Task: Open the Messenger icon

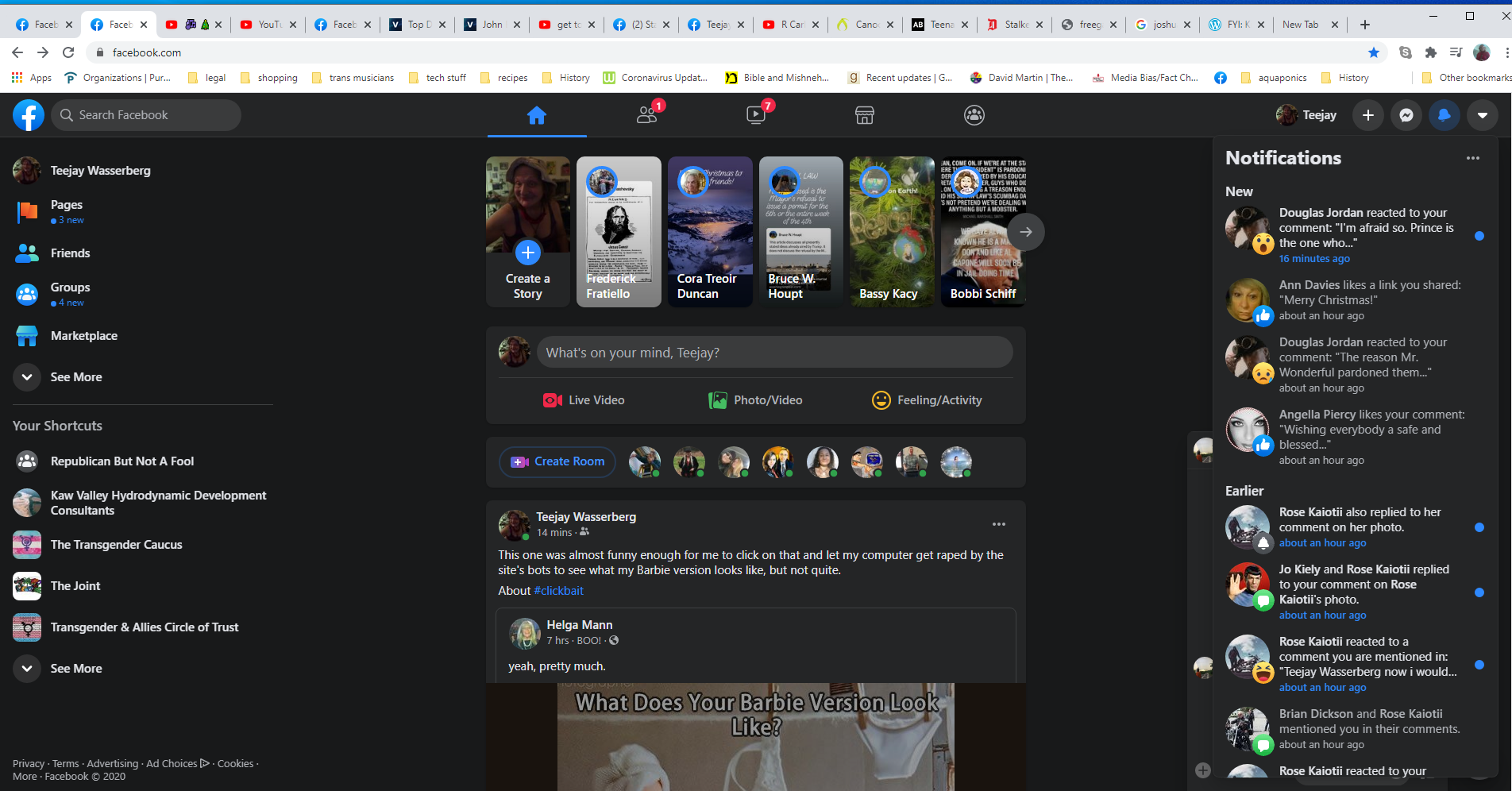Action: 1406,115
